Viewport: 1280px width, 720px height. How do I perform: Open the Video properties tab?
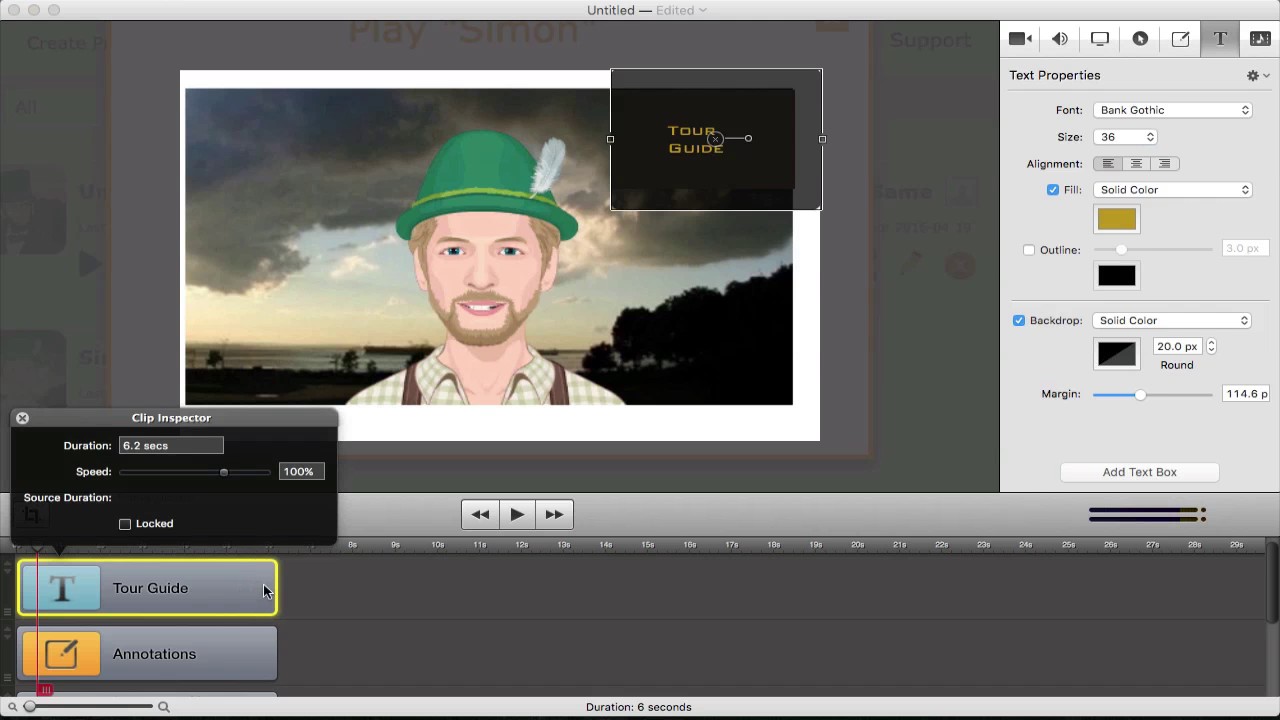click(x=1020, y=39)
